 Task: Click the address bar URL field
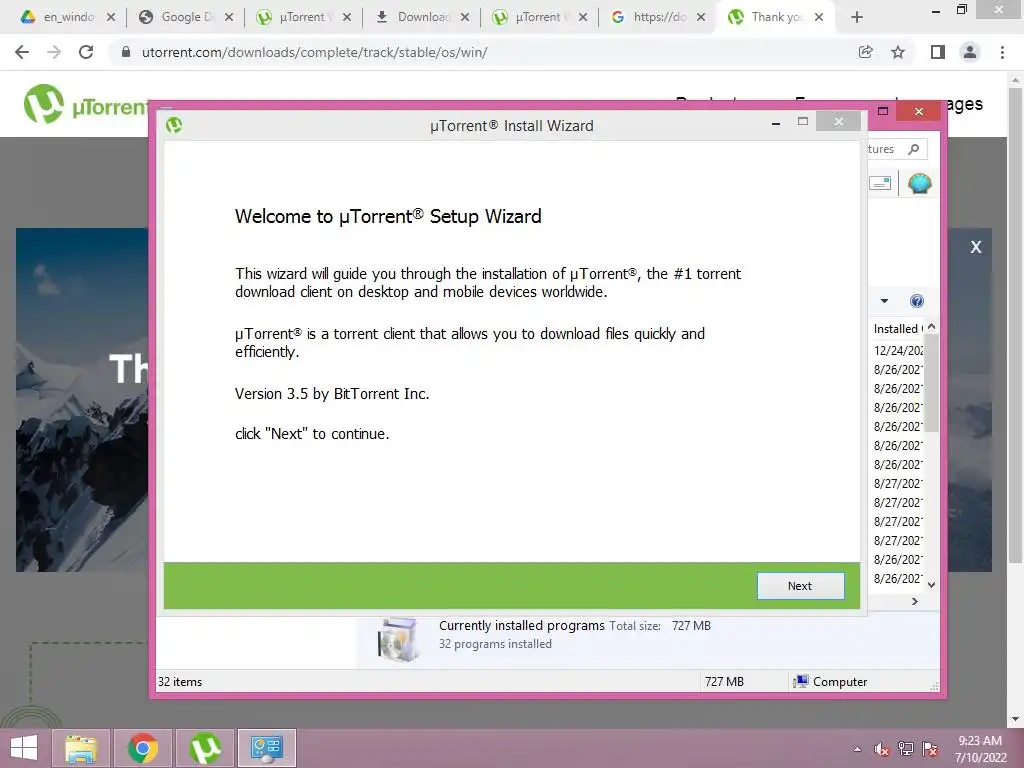point(483,52)
